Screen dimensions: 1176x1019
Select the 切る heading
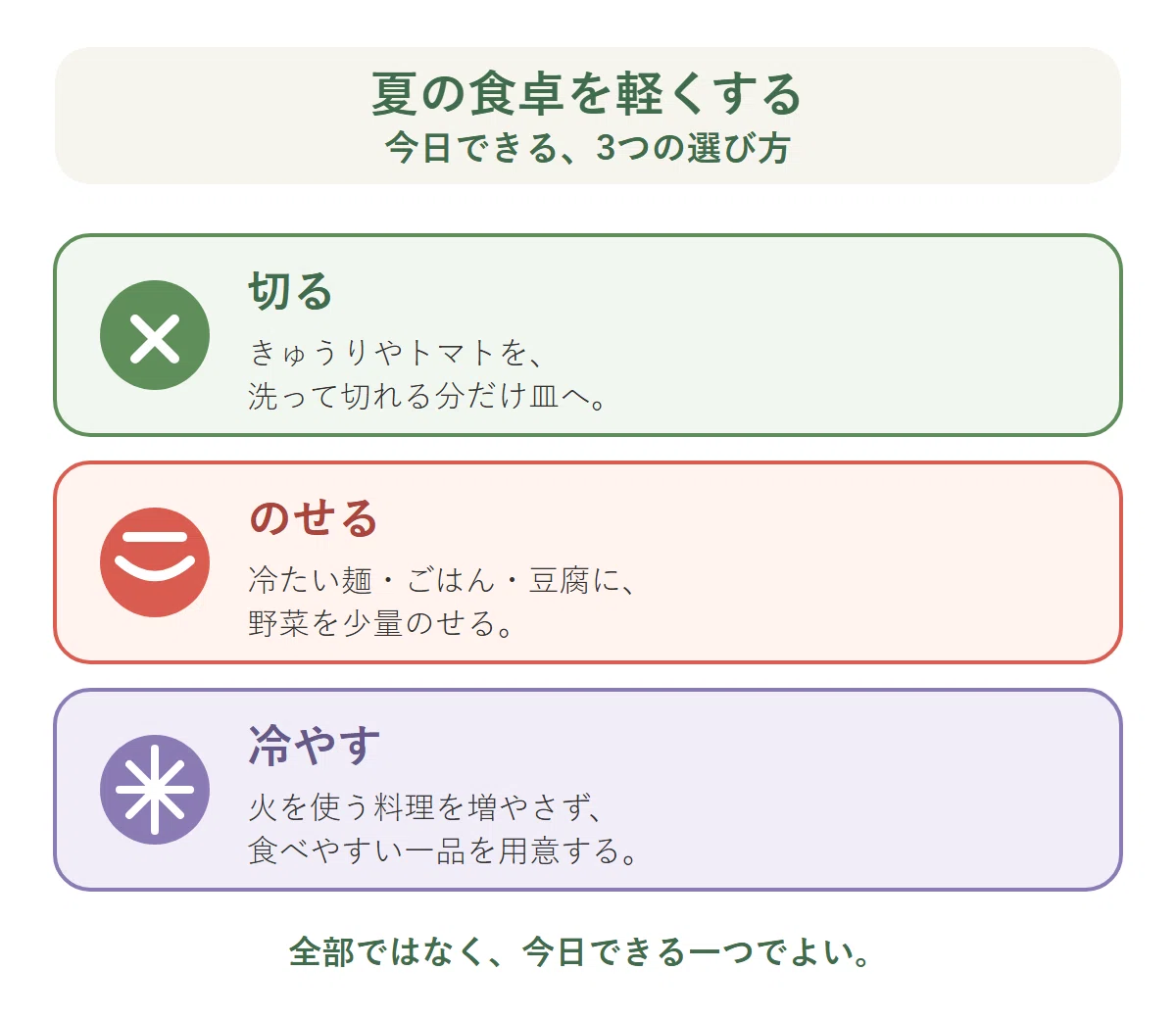(291, 291)
